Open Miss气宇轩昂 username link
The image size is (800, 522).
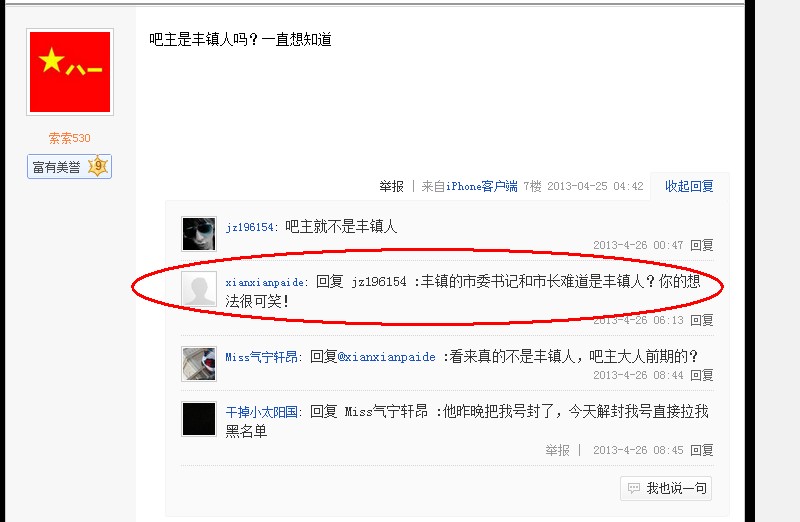pyautogui.click(x=261, y=357)
